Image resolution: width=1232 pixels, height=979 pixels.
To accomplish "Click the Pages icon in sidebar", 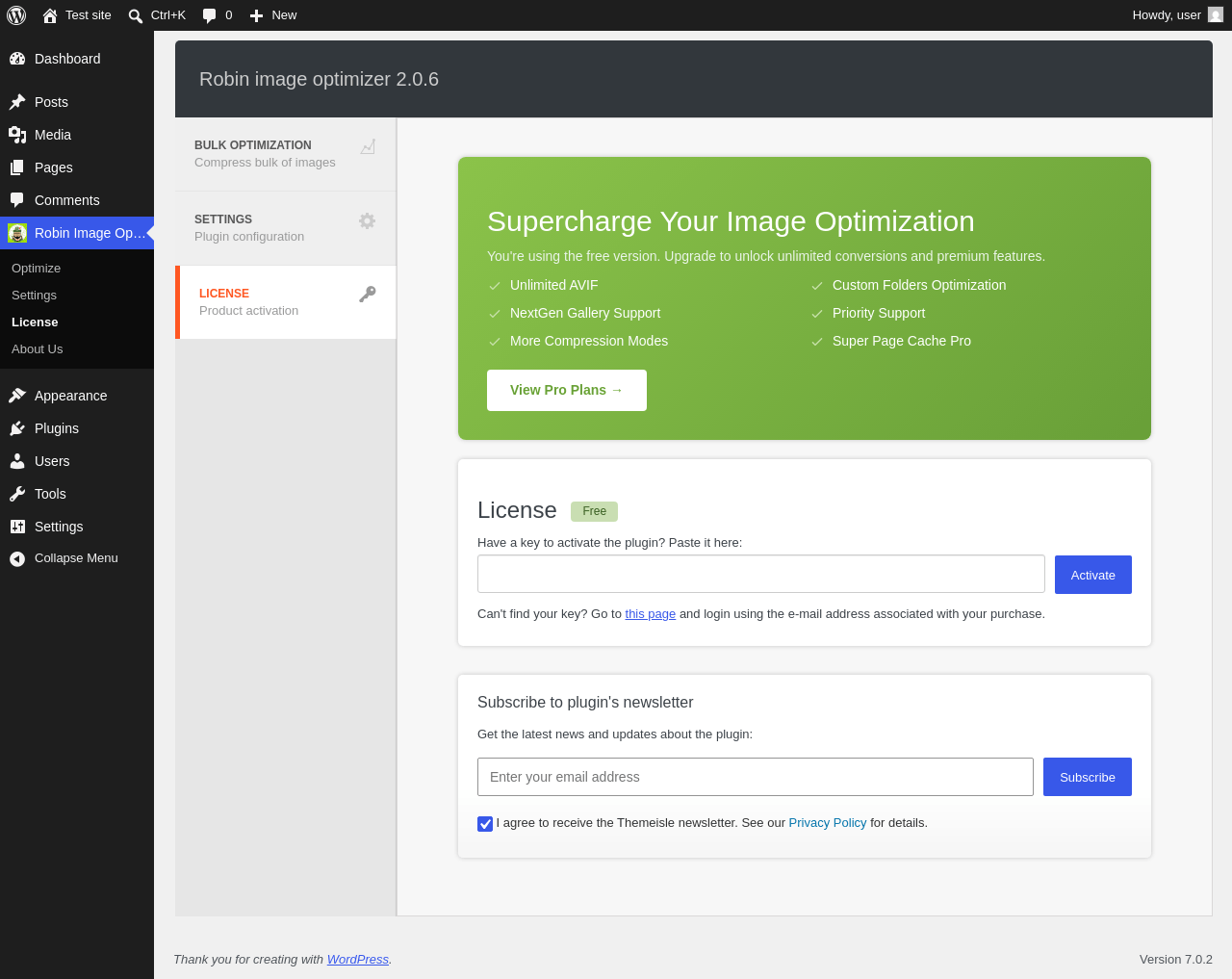I will (17, 167).
